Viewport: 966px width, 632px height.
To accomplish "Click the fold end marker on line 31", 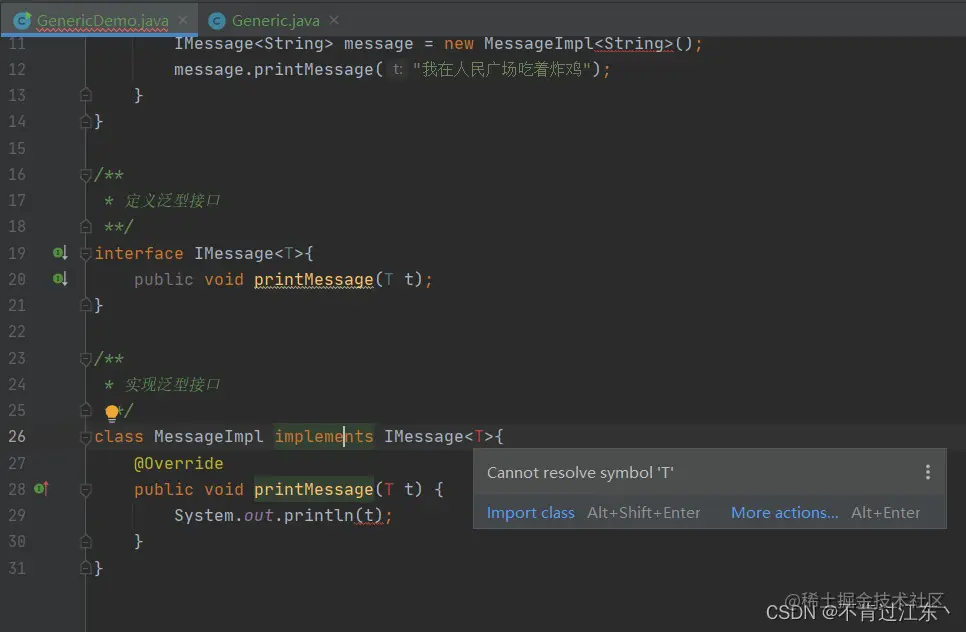I will [x=86, y=568].
